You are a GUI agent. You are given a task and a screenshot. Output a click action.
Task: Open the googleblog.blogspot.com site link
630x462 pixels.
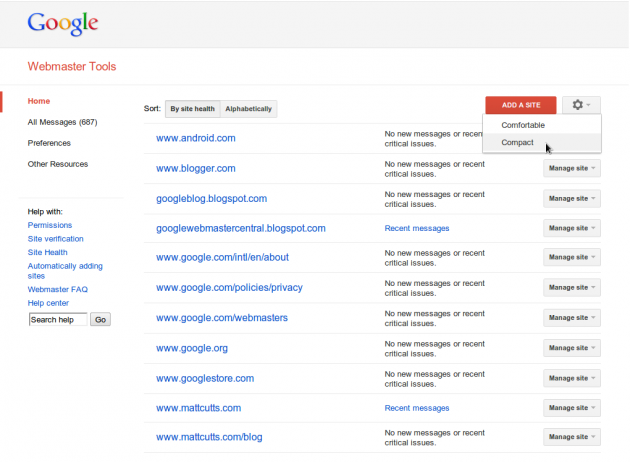[x=211, y=198]
